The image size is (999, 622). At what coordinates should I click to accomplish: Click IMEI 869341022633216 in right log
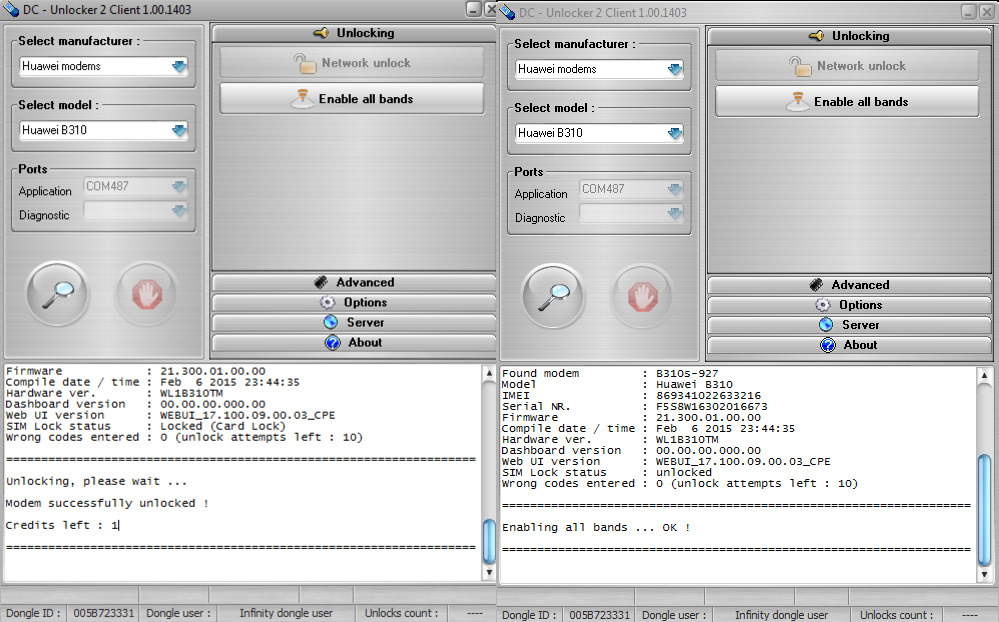pos(708,396)
